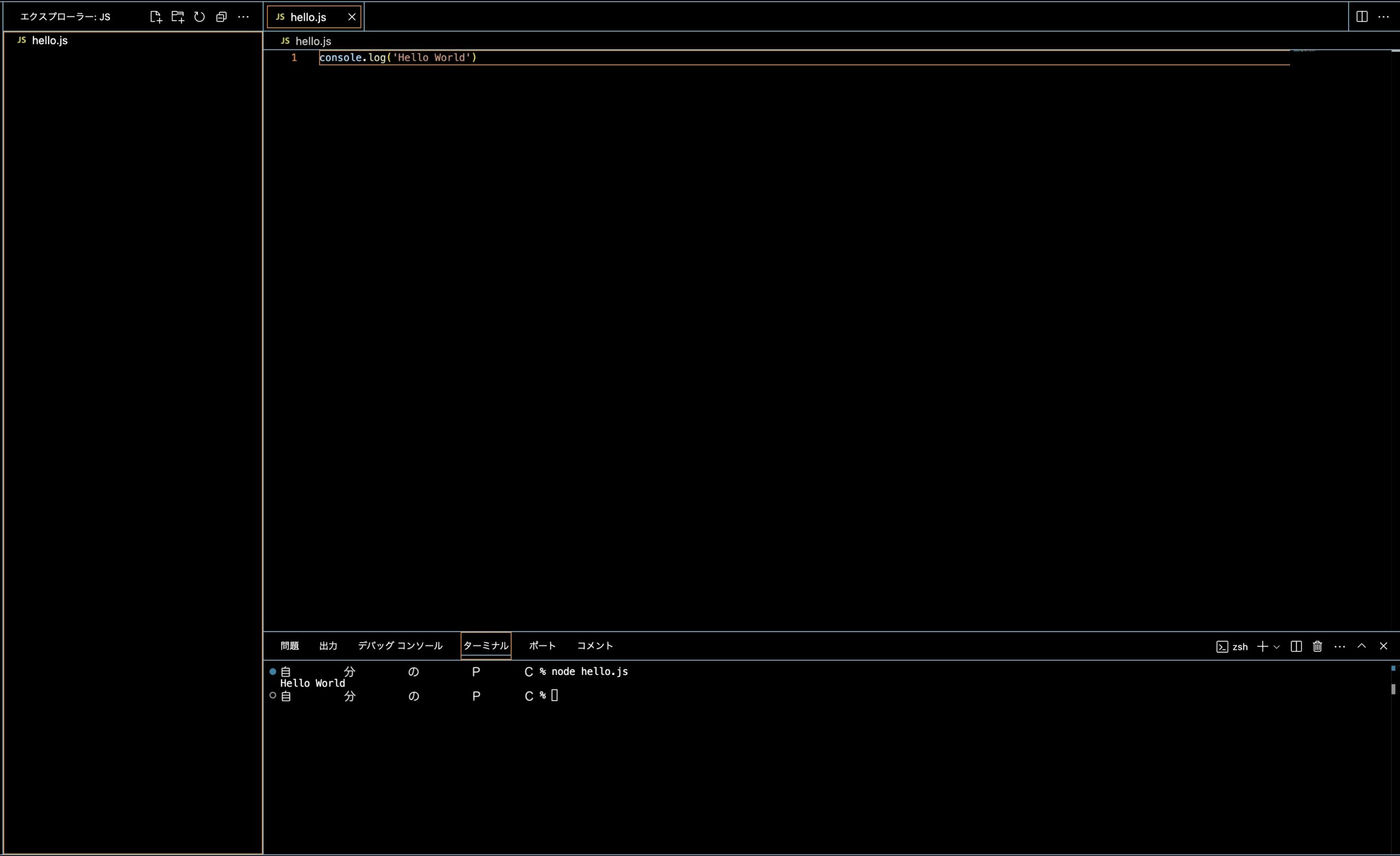Kill terminal with the trash icon

[1317, 647]
